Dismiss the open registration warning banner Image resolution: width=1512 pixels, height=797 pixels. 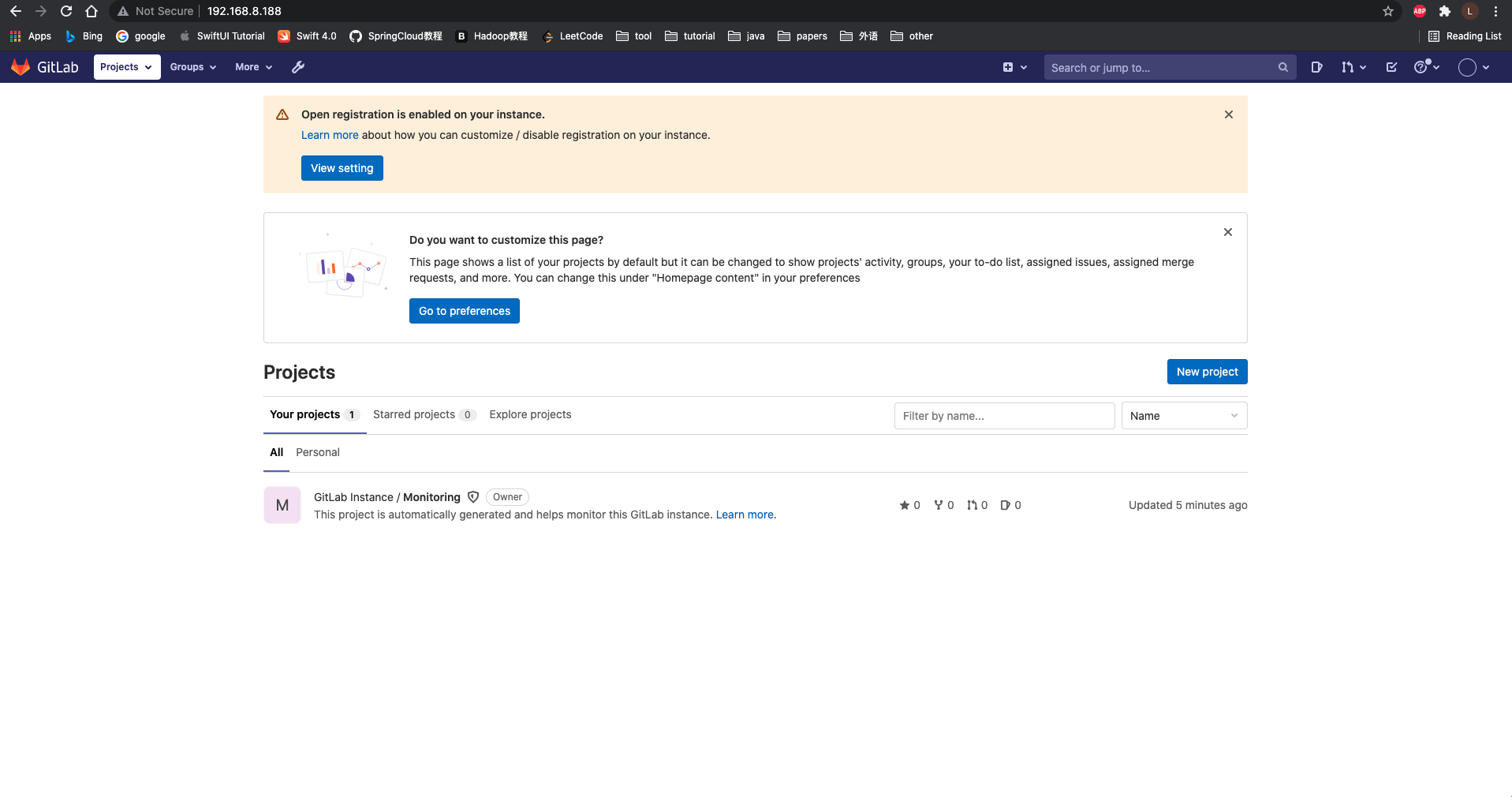click(1229, 114)
